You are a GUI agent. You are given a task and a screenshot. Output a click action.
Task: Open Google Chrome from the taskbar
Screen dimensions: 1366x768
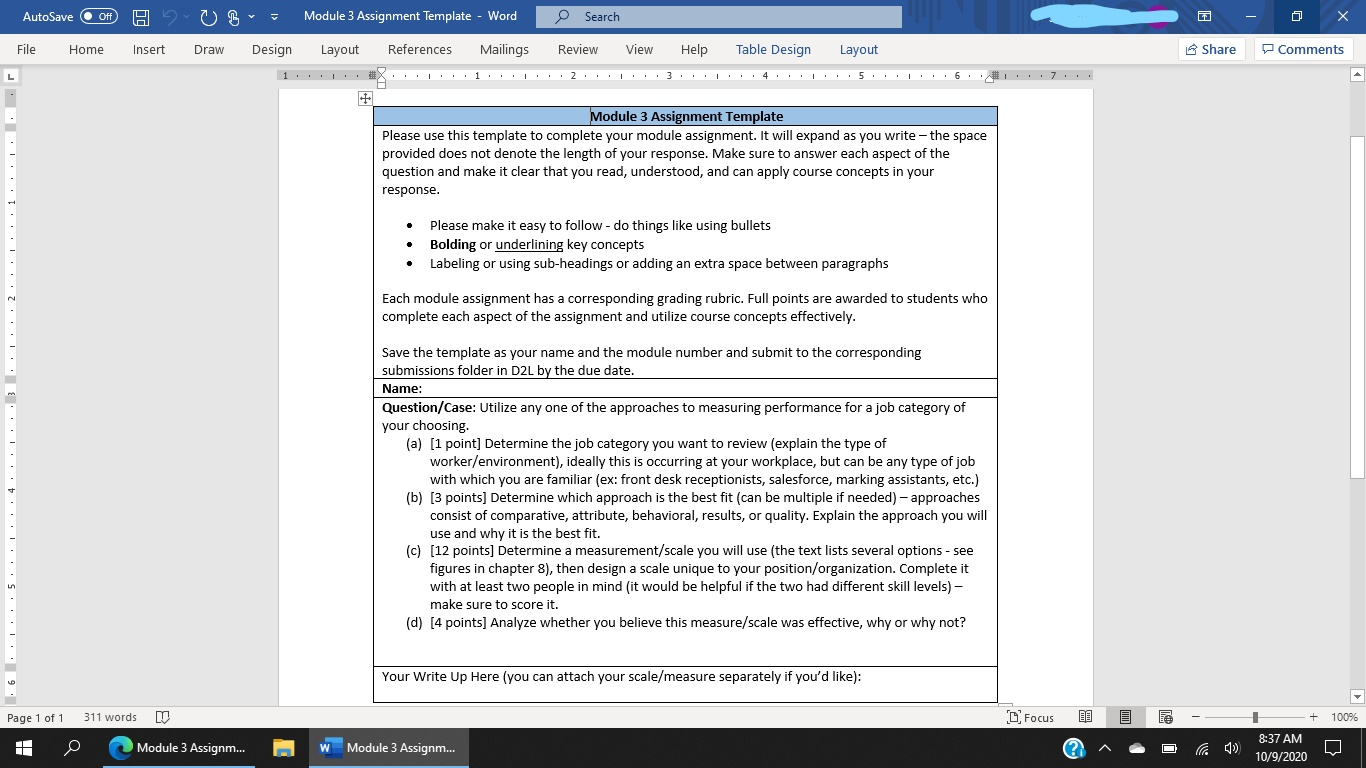pos(120,747)
